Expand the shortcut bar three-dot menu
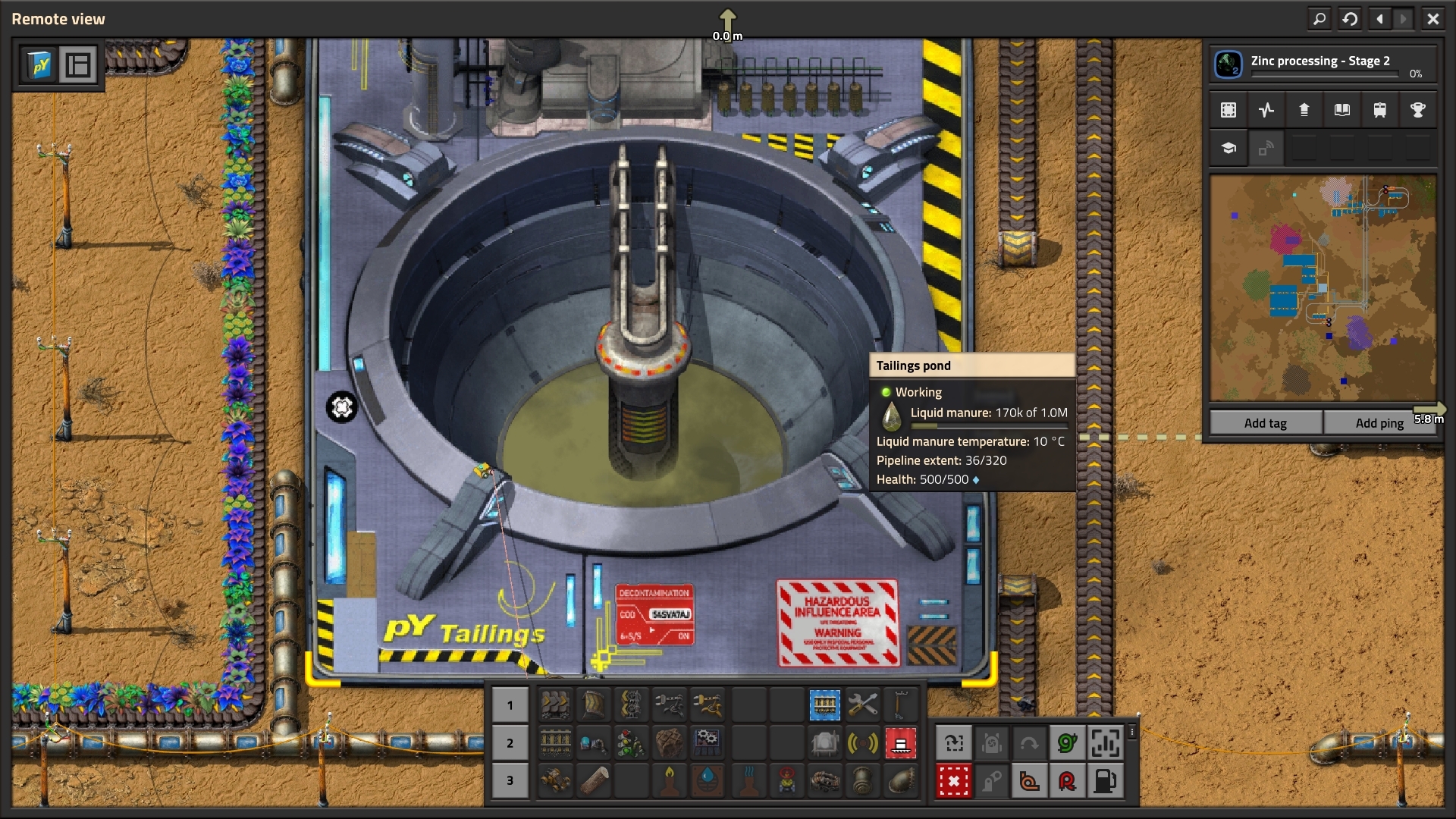 [1132, 732]
